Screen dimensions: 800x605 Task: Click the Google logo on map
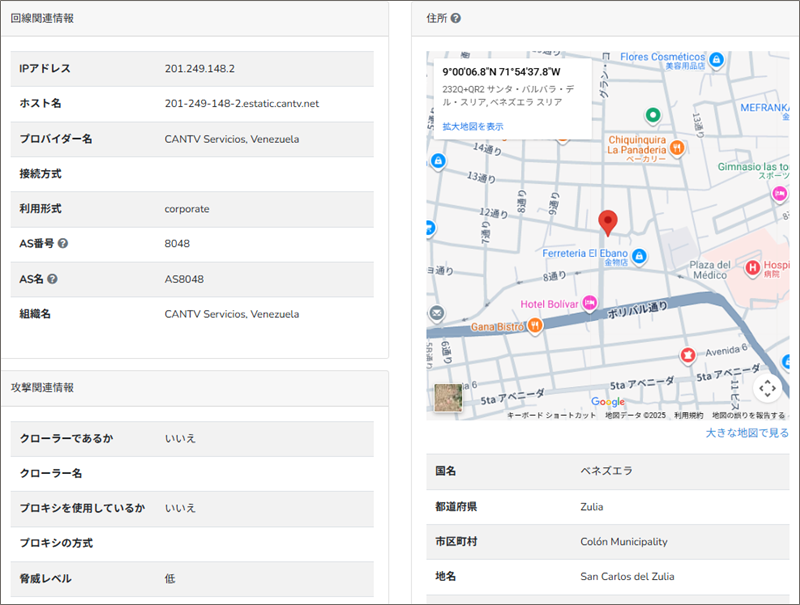coord(607,402)
